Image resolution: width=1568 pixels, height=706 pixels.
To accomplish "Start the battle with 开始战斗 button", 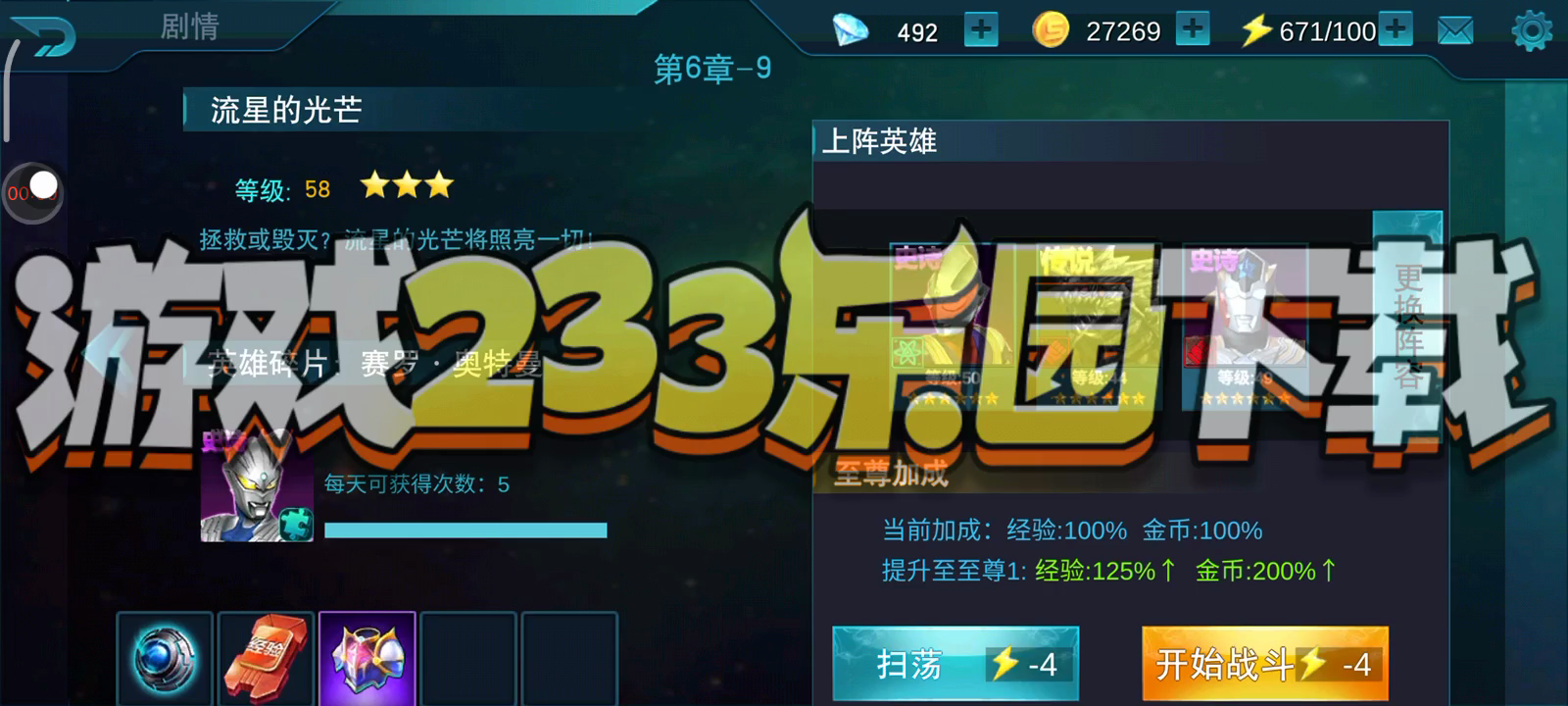I will (1265, 664).
